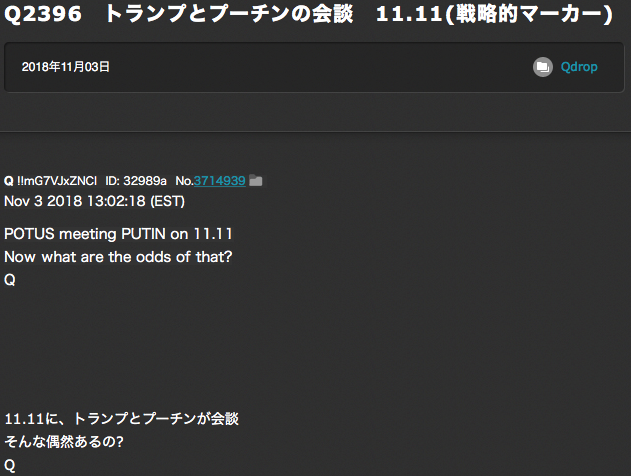Click line そんな偶然あるの?
The image size is (631, 476).
[64, 442]
